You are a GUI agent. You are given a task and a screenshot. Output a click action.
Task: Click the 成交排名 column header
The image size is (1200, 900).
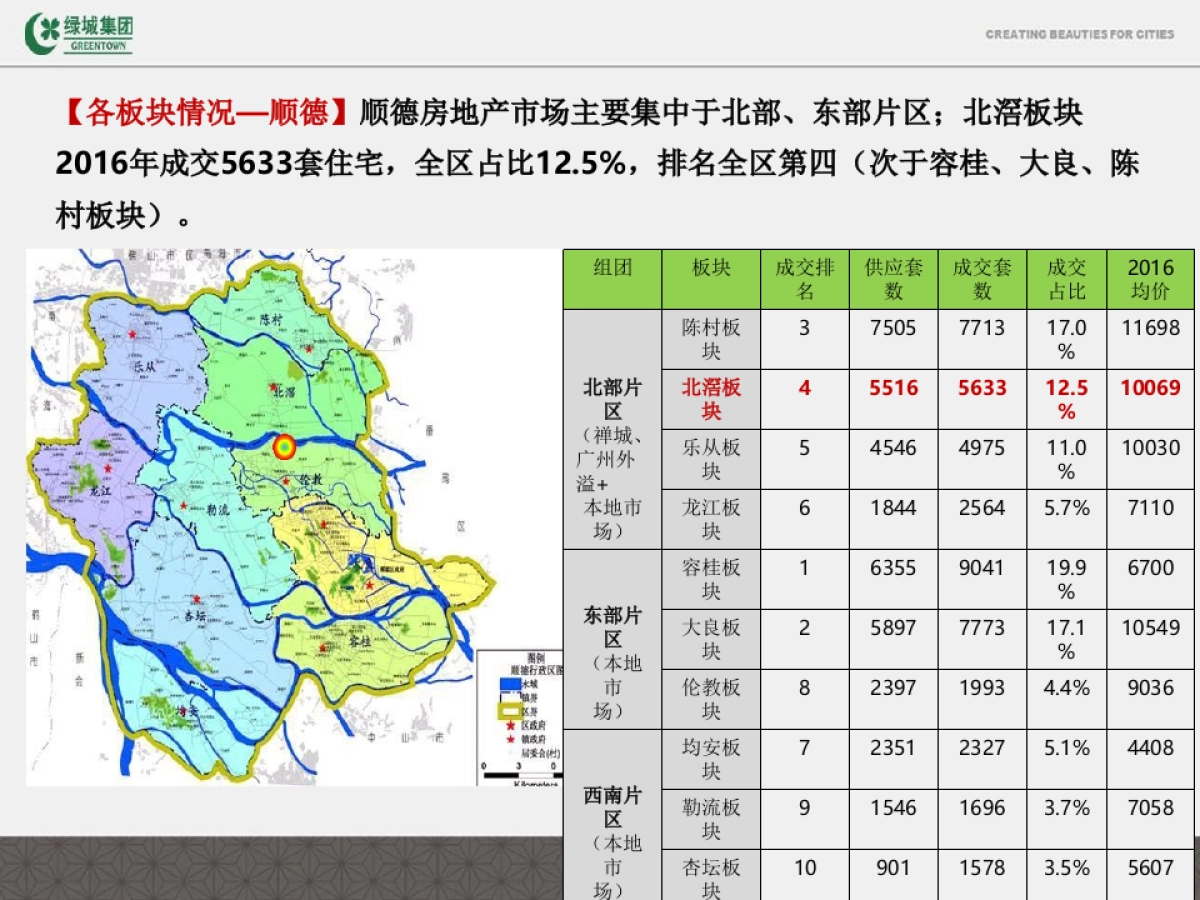[803, 279]
